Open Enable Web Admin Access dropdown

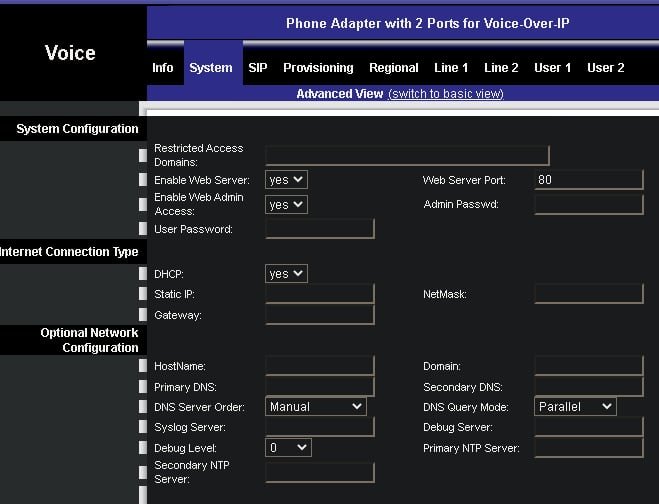pos(286,205)
